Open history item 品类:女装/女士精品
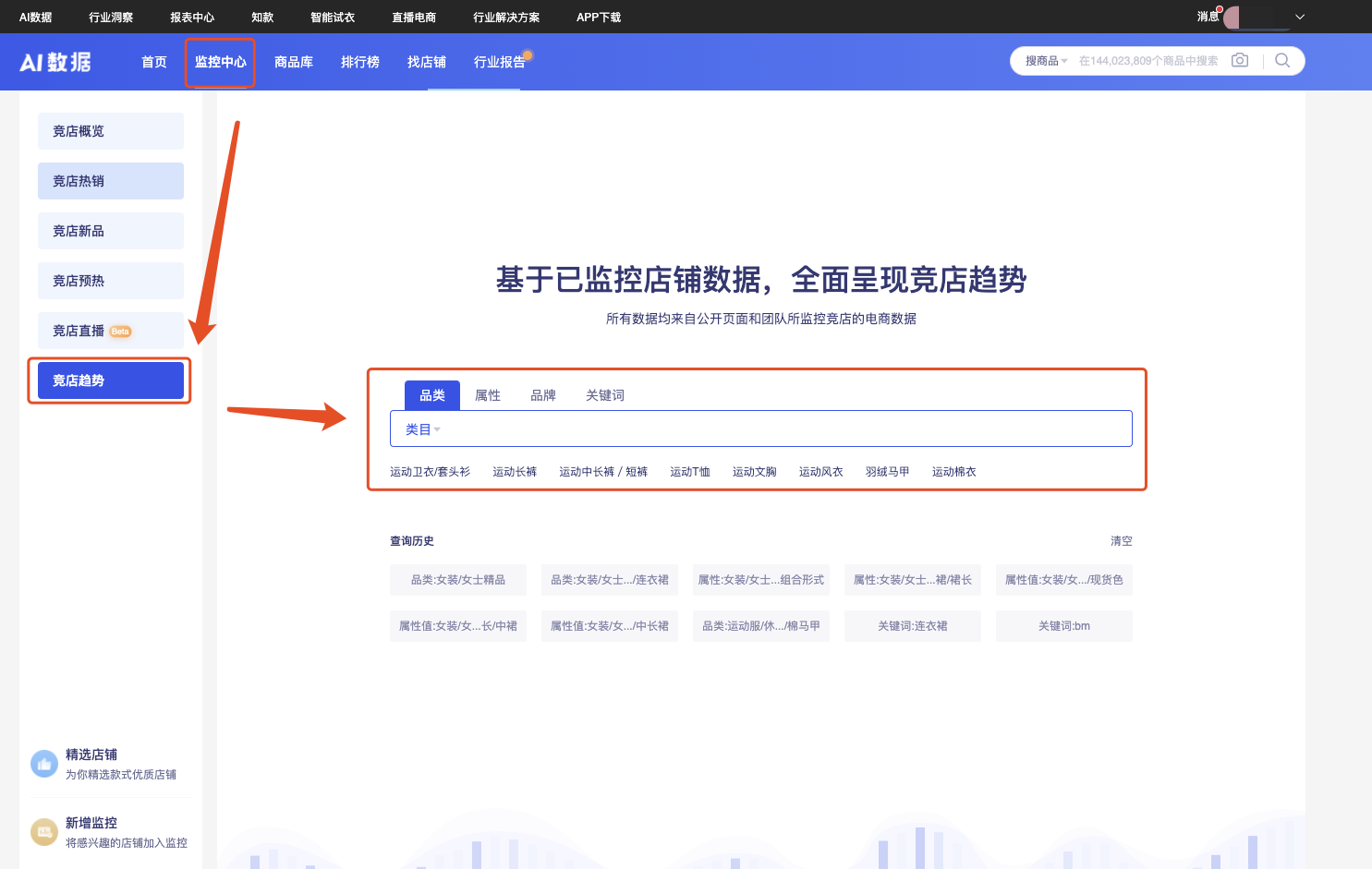 click(458, 580)
